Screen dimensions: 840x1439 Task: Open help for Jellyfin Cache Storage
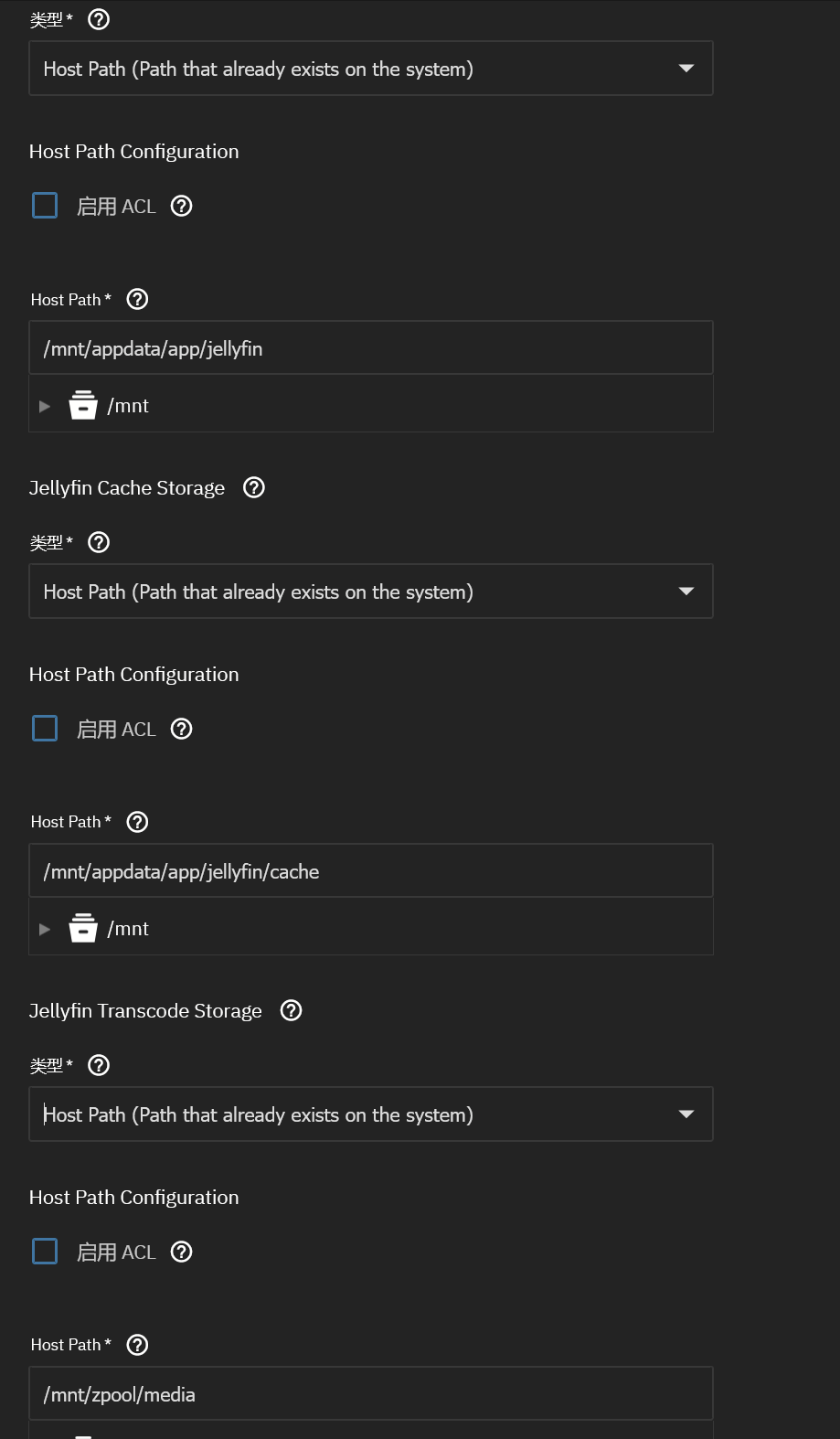pos(254,487)
